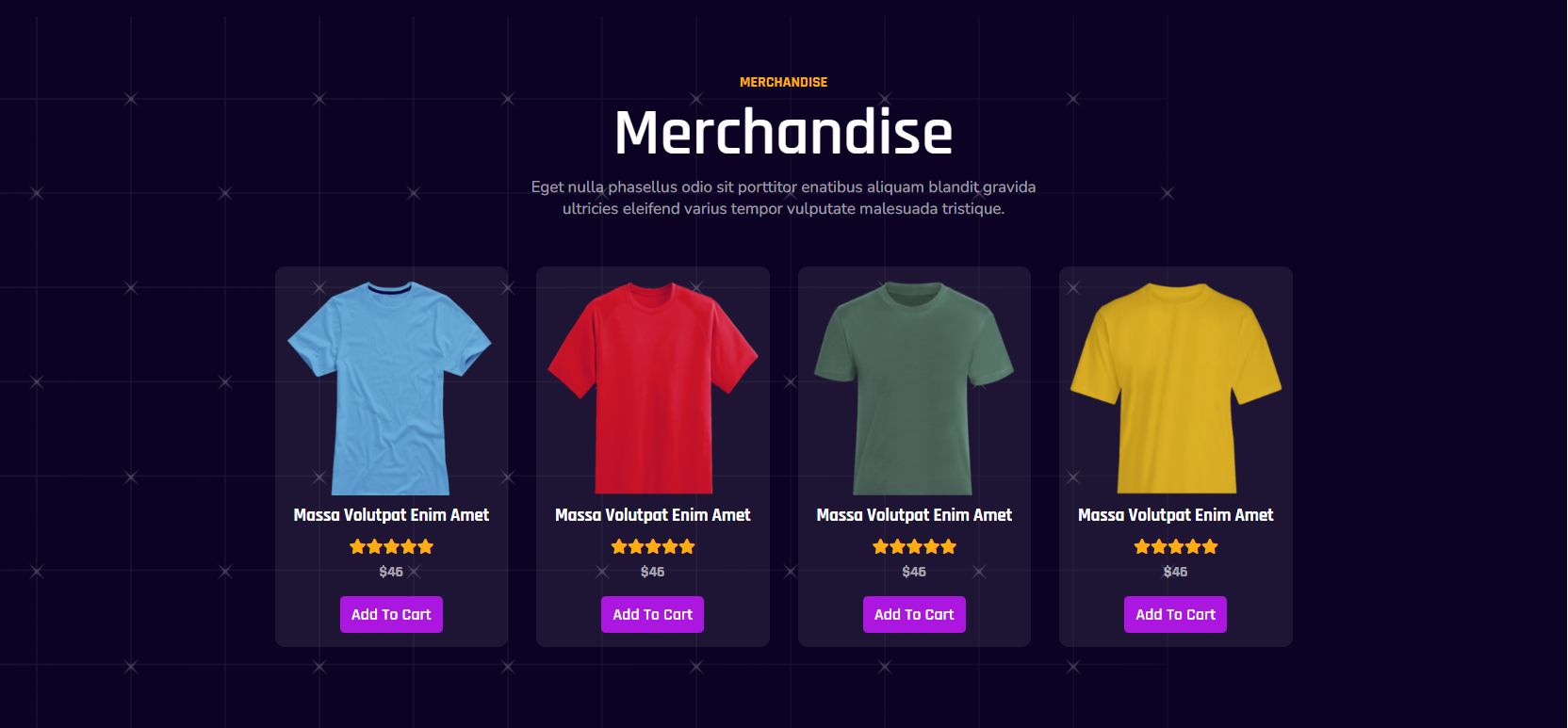
Task: Open title link under the yellow shirt
Action: tap(1175, 515)
